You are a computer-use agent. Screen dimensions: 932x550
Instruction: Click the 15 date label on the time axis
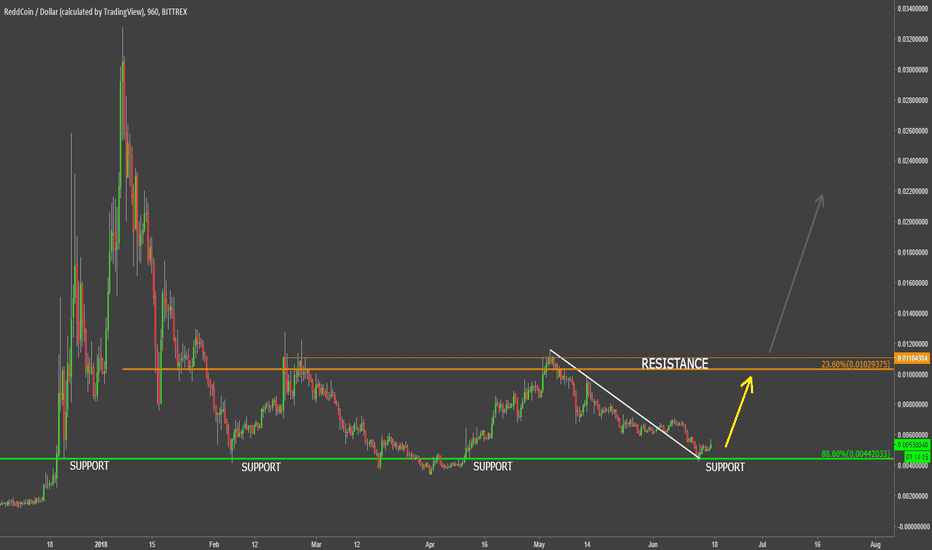click(152, 544)
